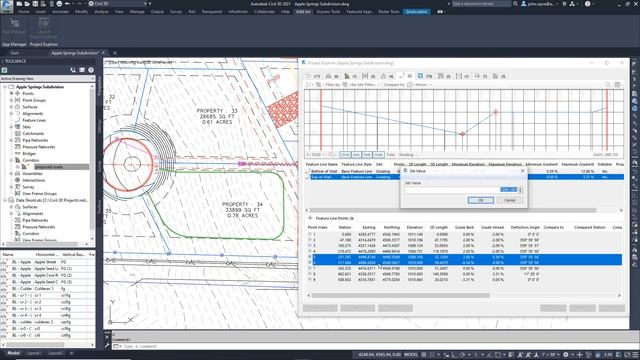This screenshot has height=360, width=640.
Task: Click the Feature Line Points horizontal scrollbar
Action: click(400, 296)
